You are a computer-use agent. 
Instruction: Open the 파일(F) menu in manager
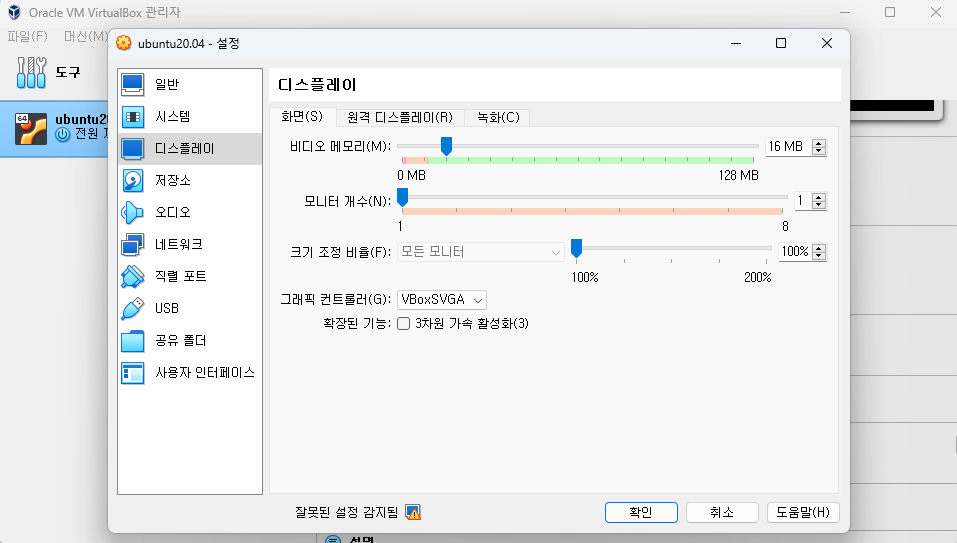[x=27, y=36]
